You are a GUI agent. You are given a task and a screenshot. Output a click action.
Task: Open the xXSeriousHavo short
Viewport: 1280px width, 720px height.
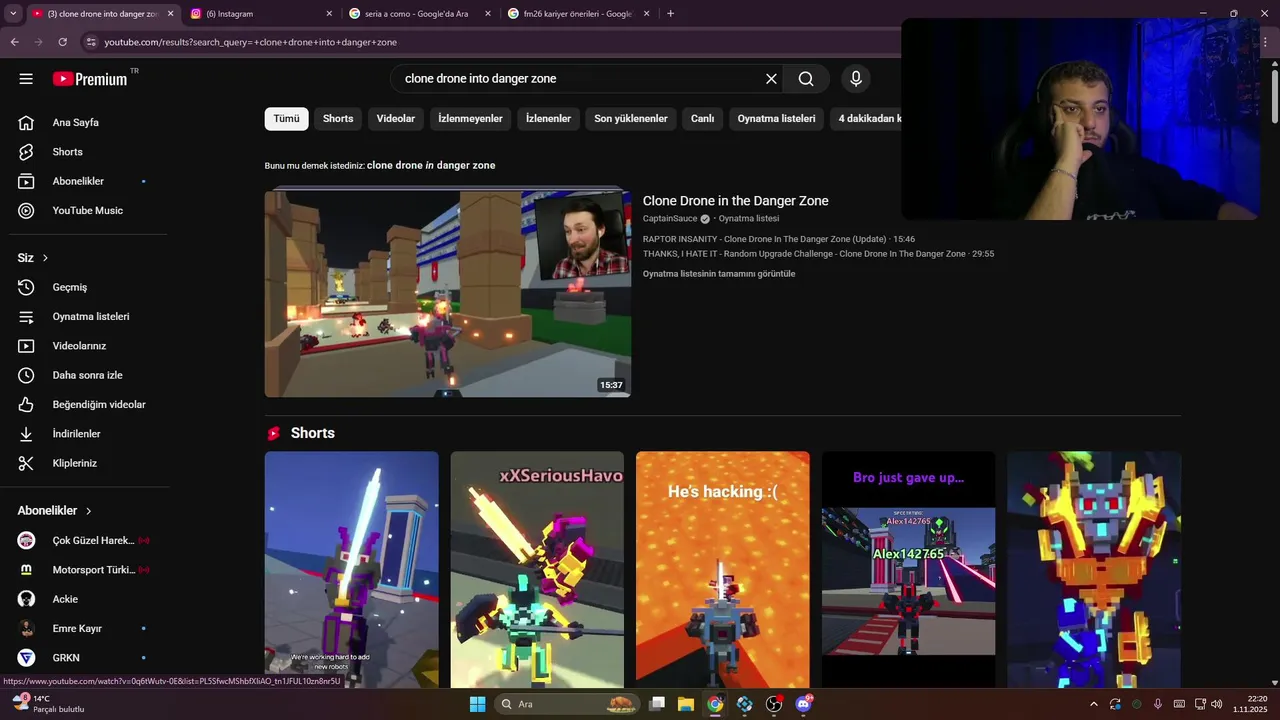pos(537,570)
